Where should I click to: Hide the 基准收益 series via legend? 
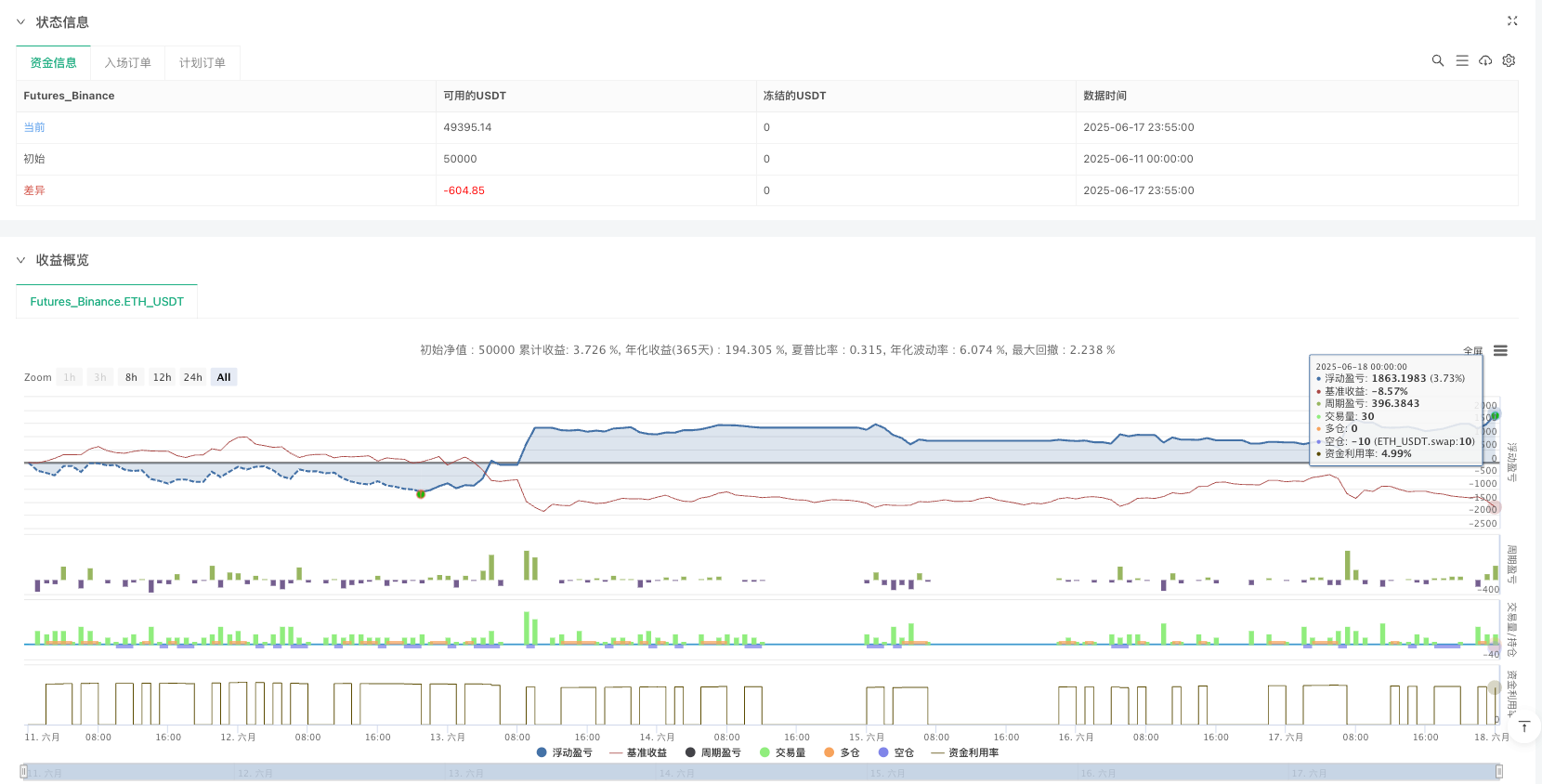(638, 752)
